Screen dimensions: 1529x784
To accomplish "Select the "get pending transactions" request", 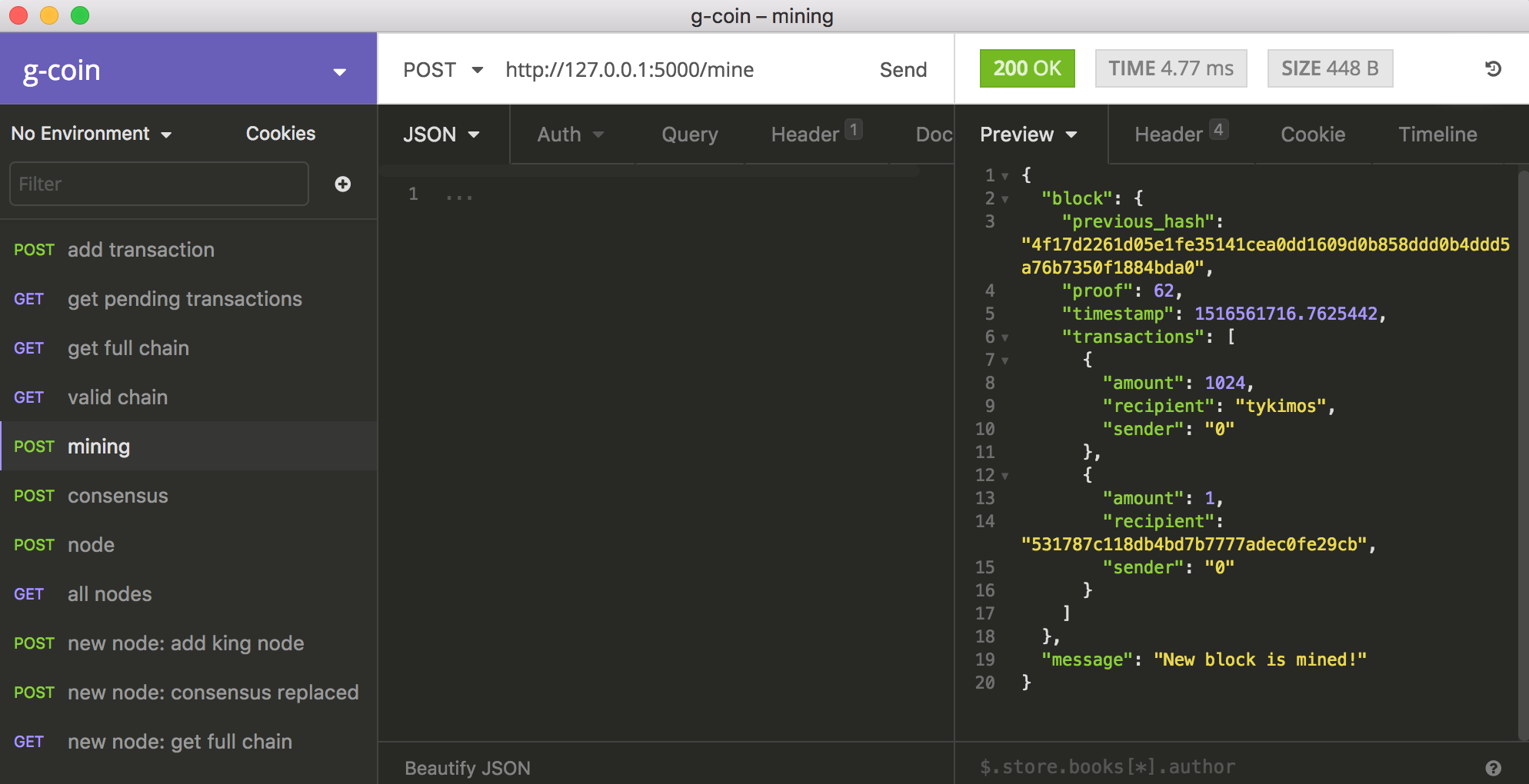I will pyautogui.click(x=188, y=299).
